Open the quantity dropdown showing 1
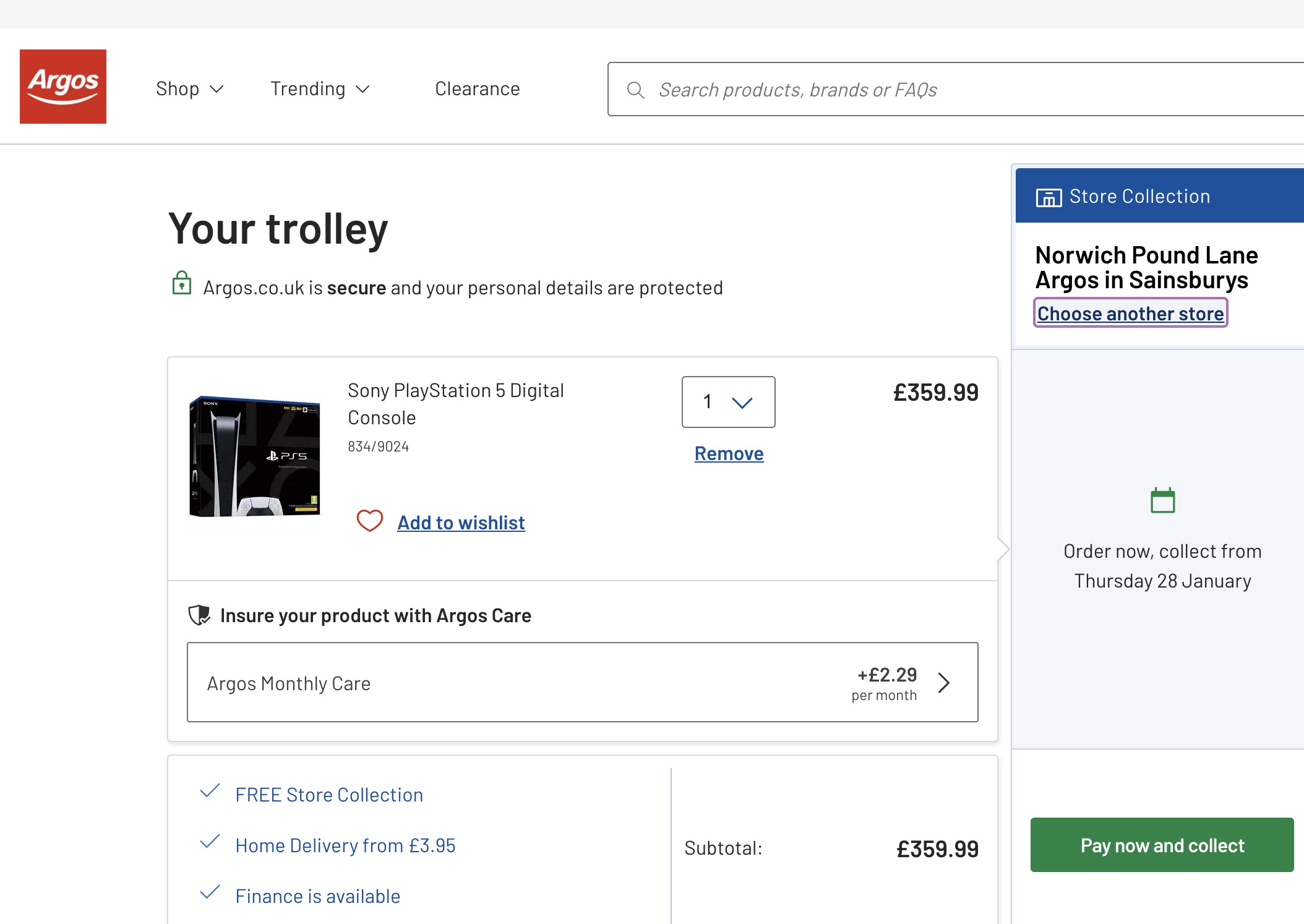 728,402
